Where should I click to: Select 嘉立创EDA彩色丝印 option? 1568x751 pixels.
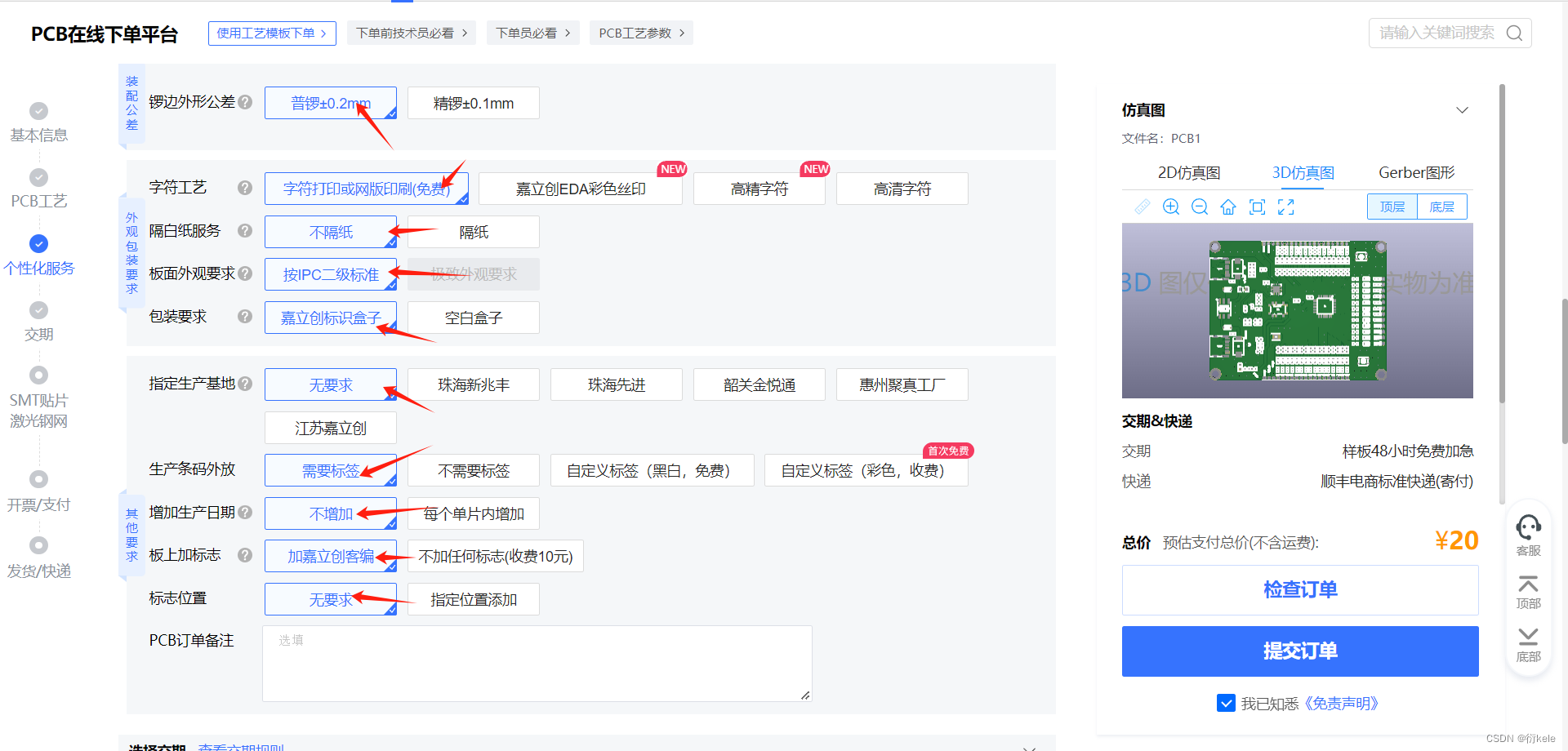tap(581, 189)
